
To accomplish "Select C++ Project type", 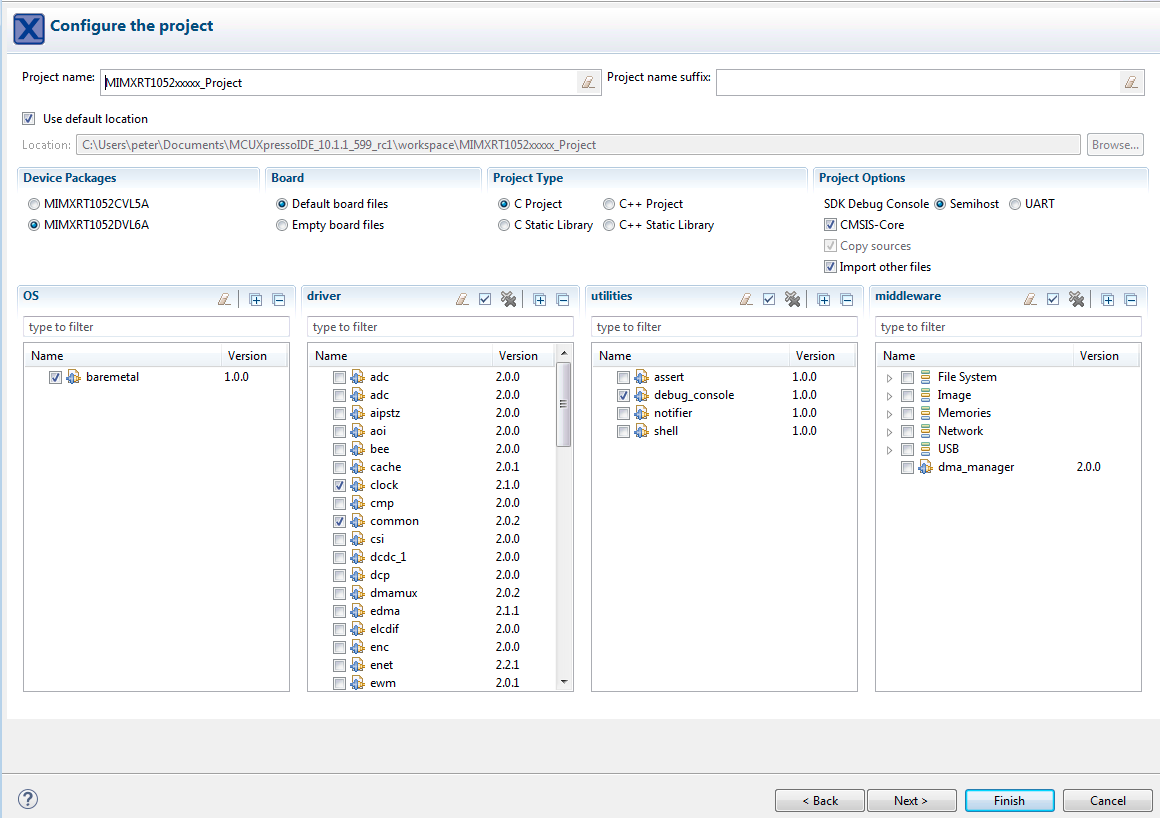I will 609,204.
